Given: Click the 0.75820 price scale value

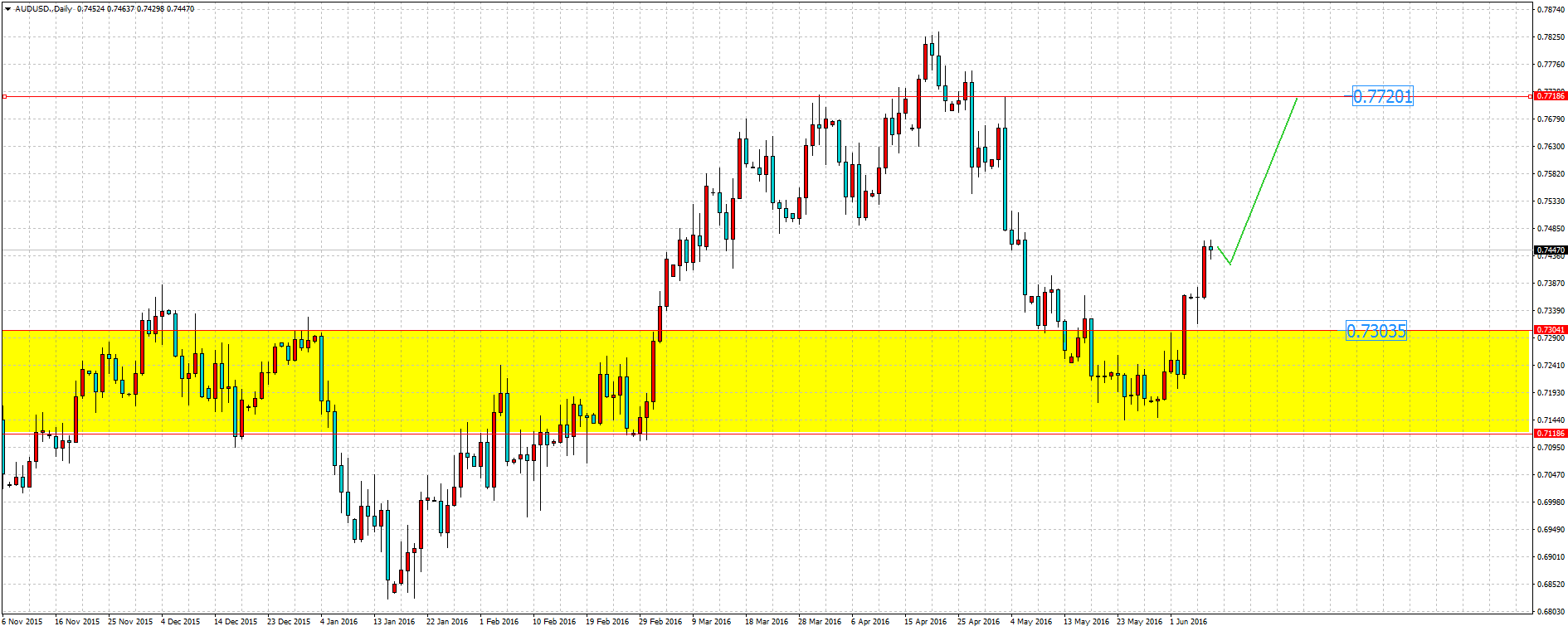Looking at the screenshot, I should tap(1551, 174).
